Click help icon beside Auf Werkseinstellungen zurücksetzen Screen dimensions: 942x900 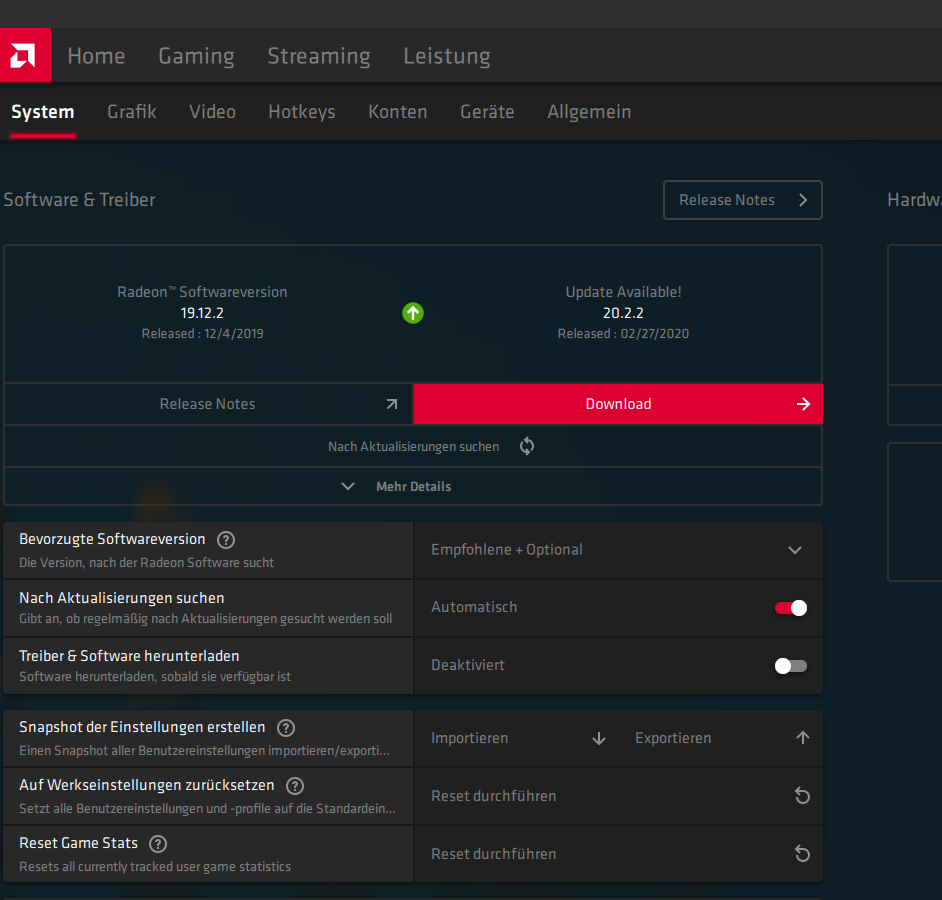[x=295, y=786]
